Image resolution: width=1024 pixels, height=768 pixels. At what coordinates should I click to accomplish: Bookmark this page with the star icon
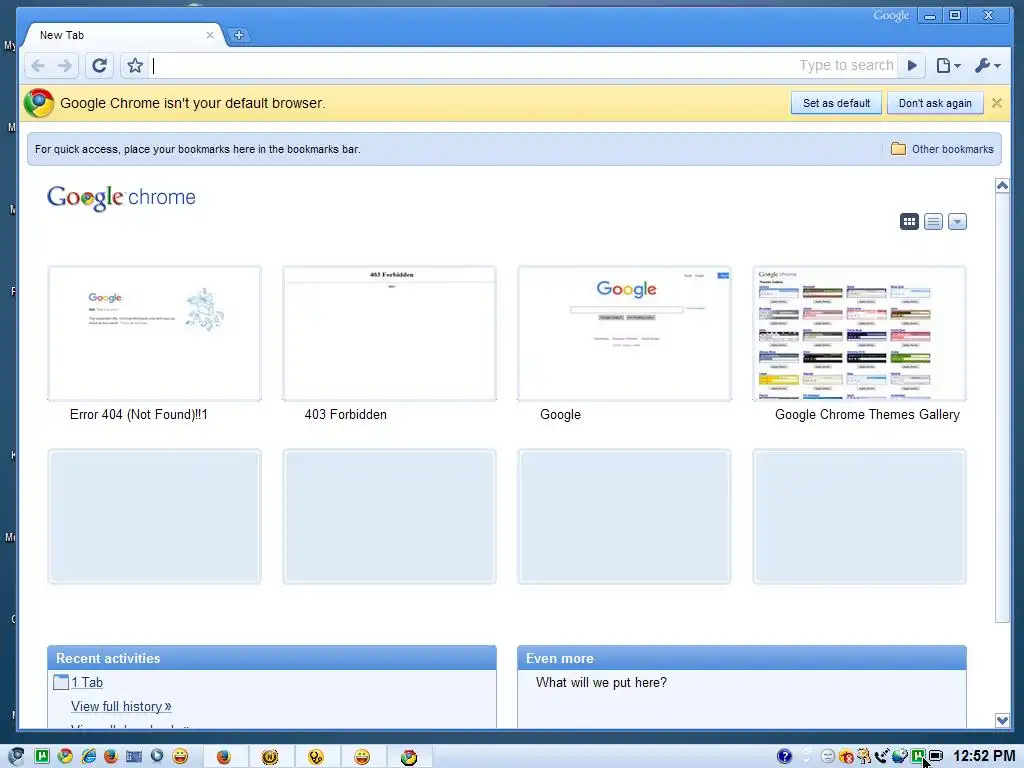point(135,65)
